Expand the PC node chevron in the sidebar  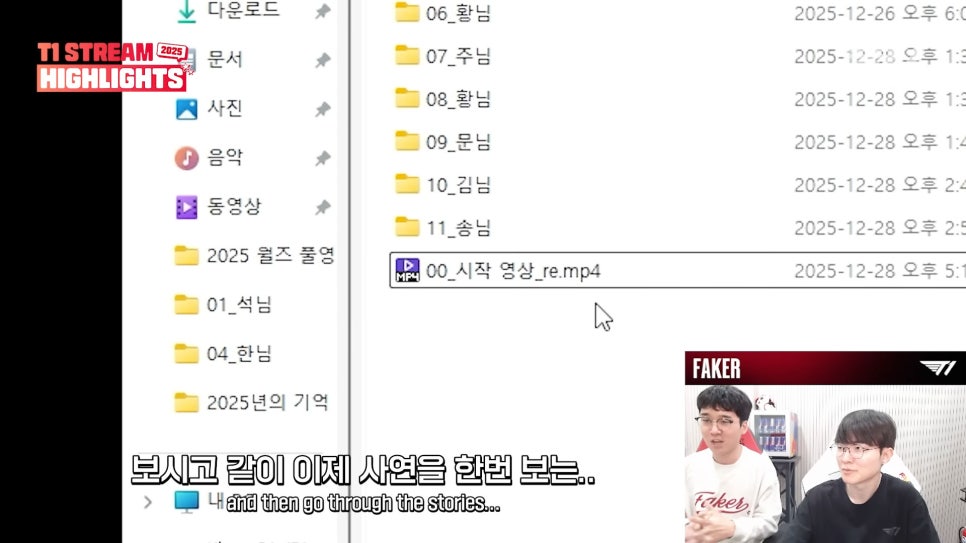(148, 502)
